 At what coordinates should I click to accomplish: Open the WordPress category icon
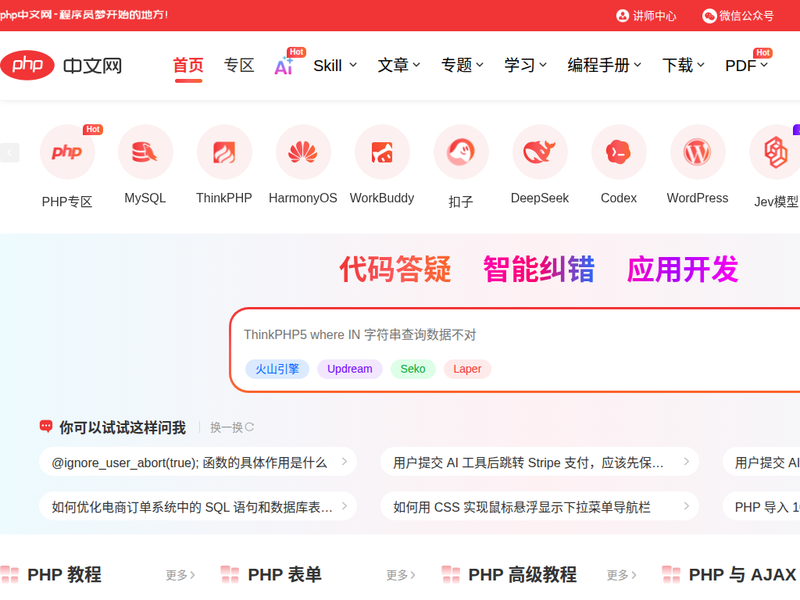pyautogui.click(x=697, y=152)
